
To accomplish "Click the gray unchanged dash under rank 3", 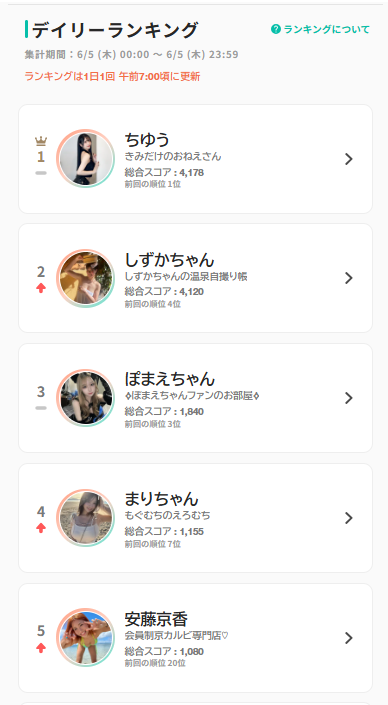I will click(x=41, y=408).
